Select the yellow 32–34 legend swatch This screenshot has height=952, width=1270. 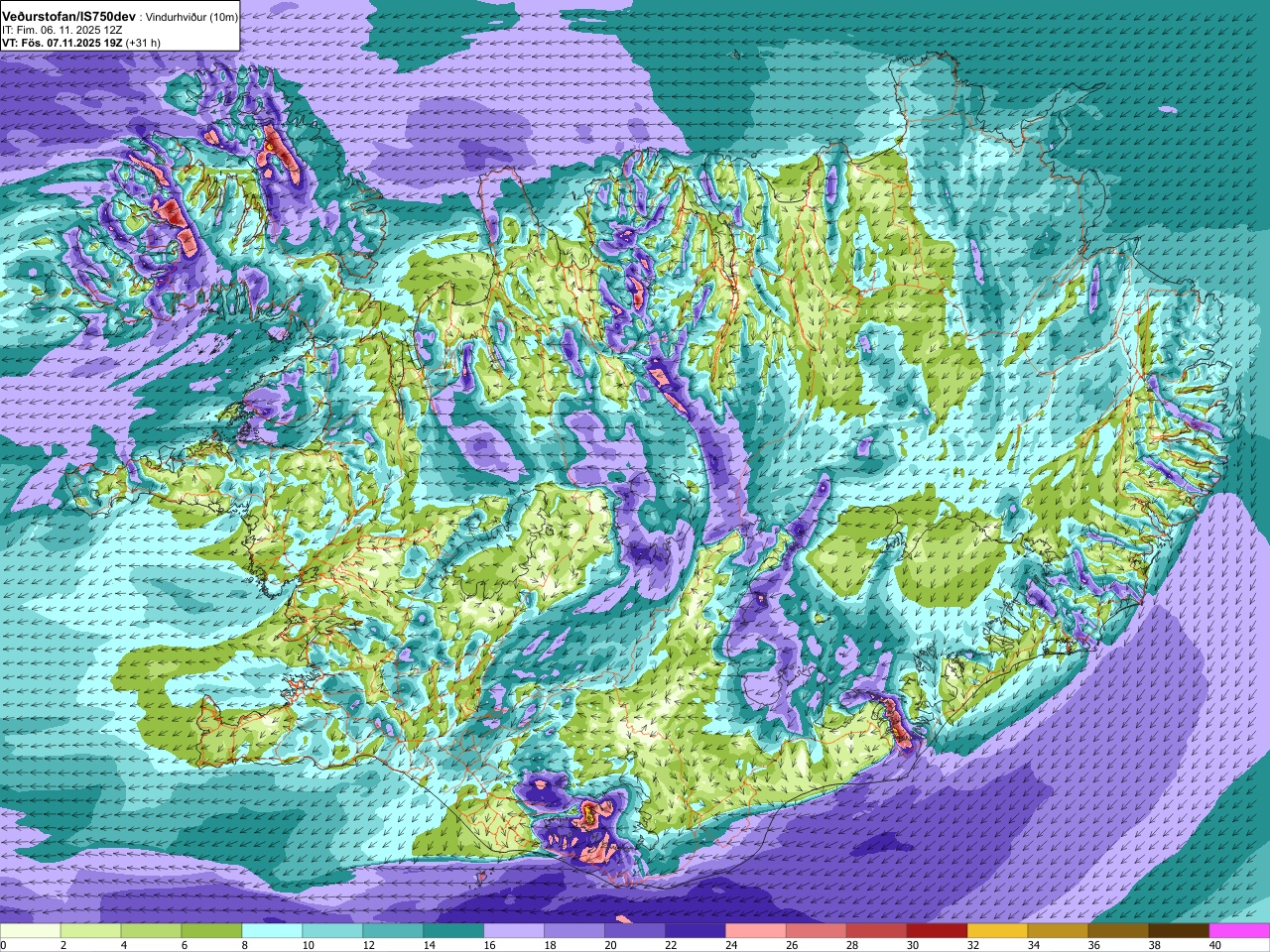coord(998,931)
